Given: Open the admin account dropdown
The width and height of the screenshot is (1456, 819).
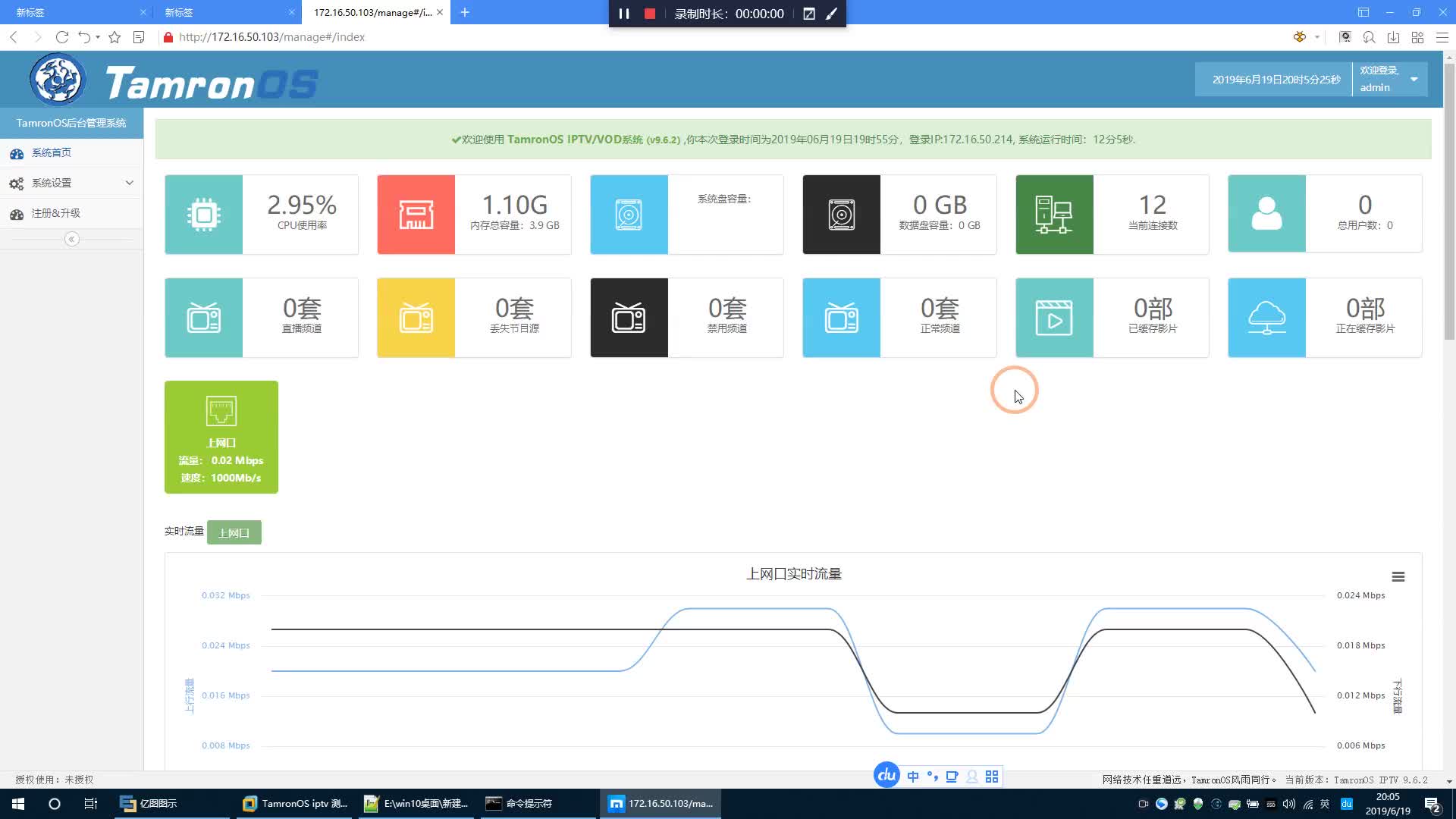Looking at the screenshot, I should [x=1389, y=79].
